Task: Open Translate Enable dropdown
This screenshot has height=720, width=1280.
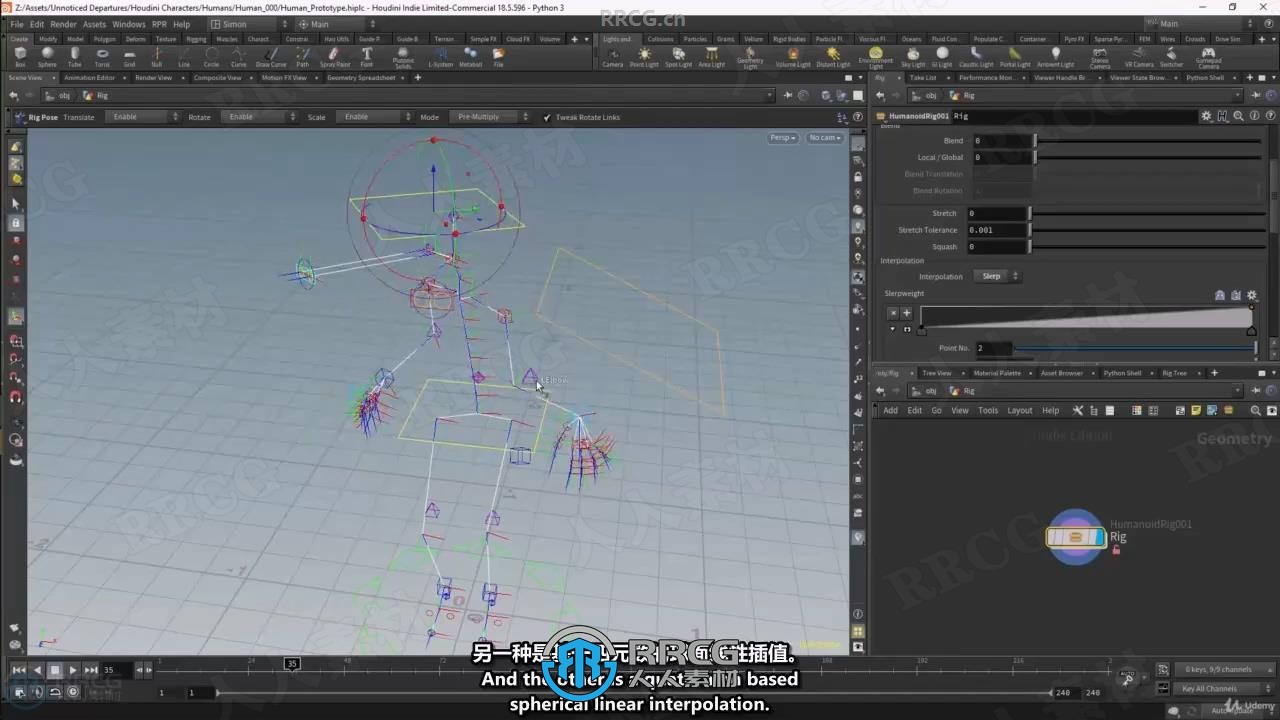Action: [x=141, y=117]
